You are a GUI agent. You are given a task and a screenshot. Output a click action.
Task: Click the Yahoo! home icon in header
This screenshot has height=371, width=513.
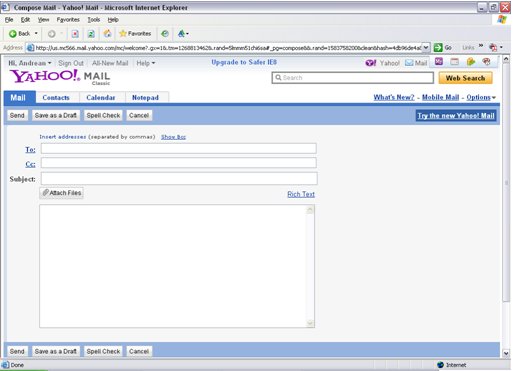click(x=371, y=63)
